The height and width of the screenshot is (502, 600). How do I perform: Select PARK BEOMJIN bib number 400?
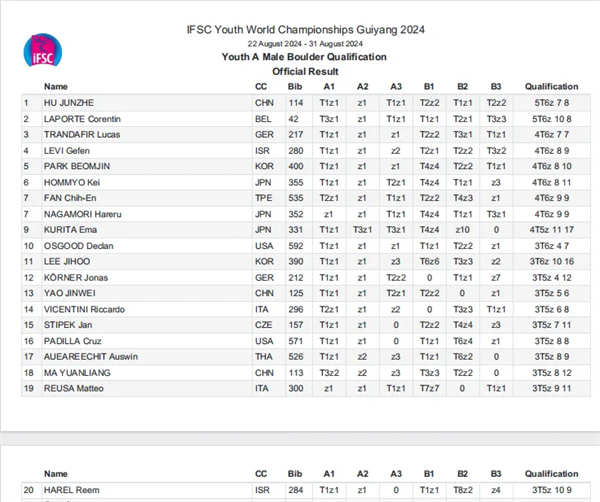click(x=296, y=166)
